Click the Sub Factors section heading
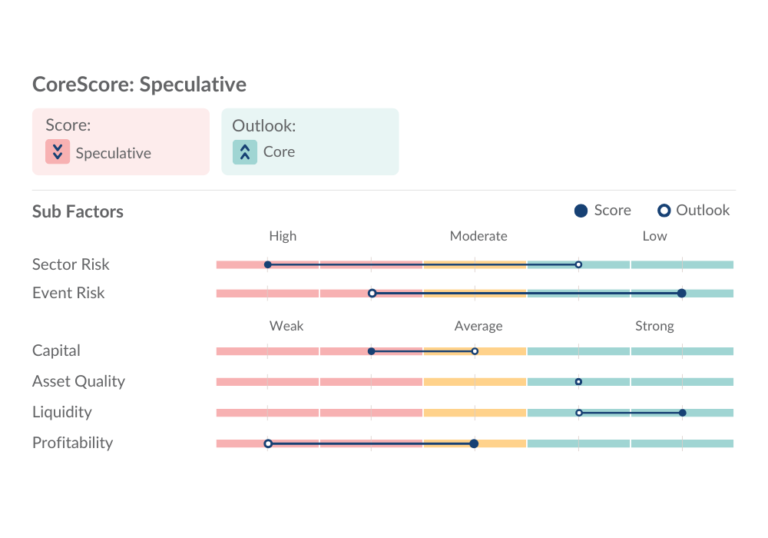This screenshot has height=538, width=768. [x=78, y=212]
